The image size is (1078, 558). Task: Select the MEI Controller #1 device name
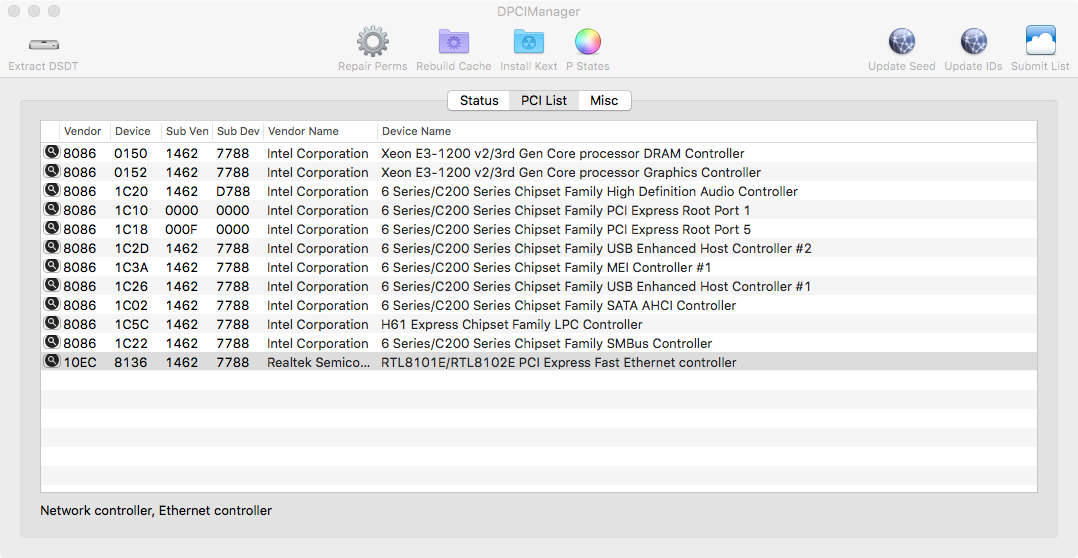coord(546,267)
